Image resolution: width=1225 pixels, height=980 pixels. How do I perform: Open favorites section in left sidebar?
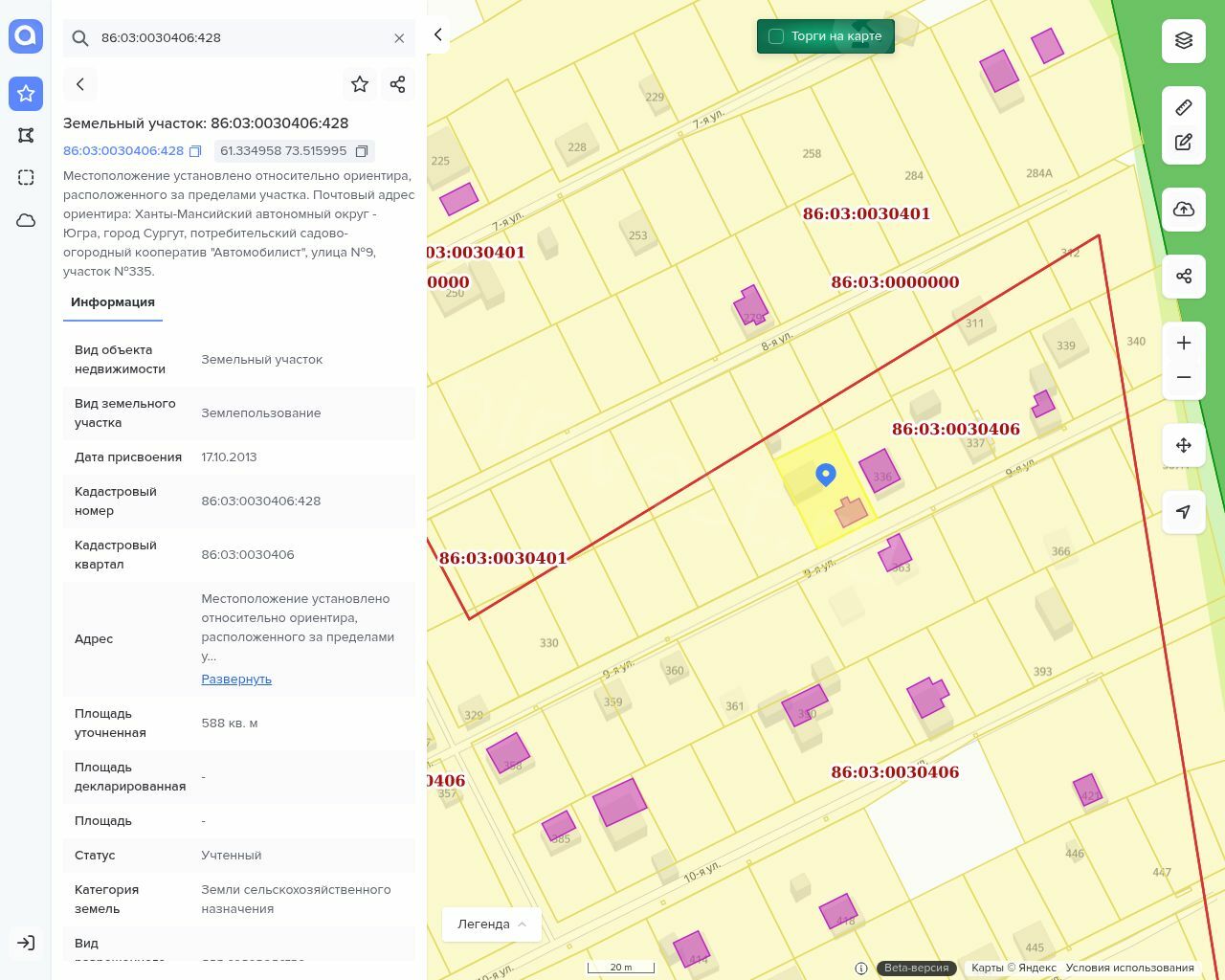[x=26, y=94]
